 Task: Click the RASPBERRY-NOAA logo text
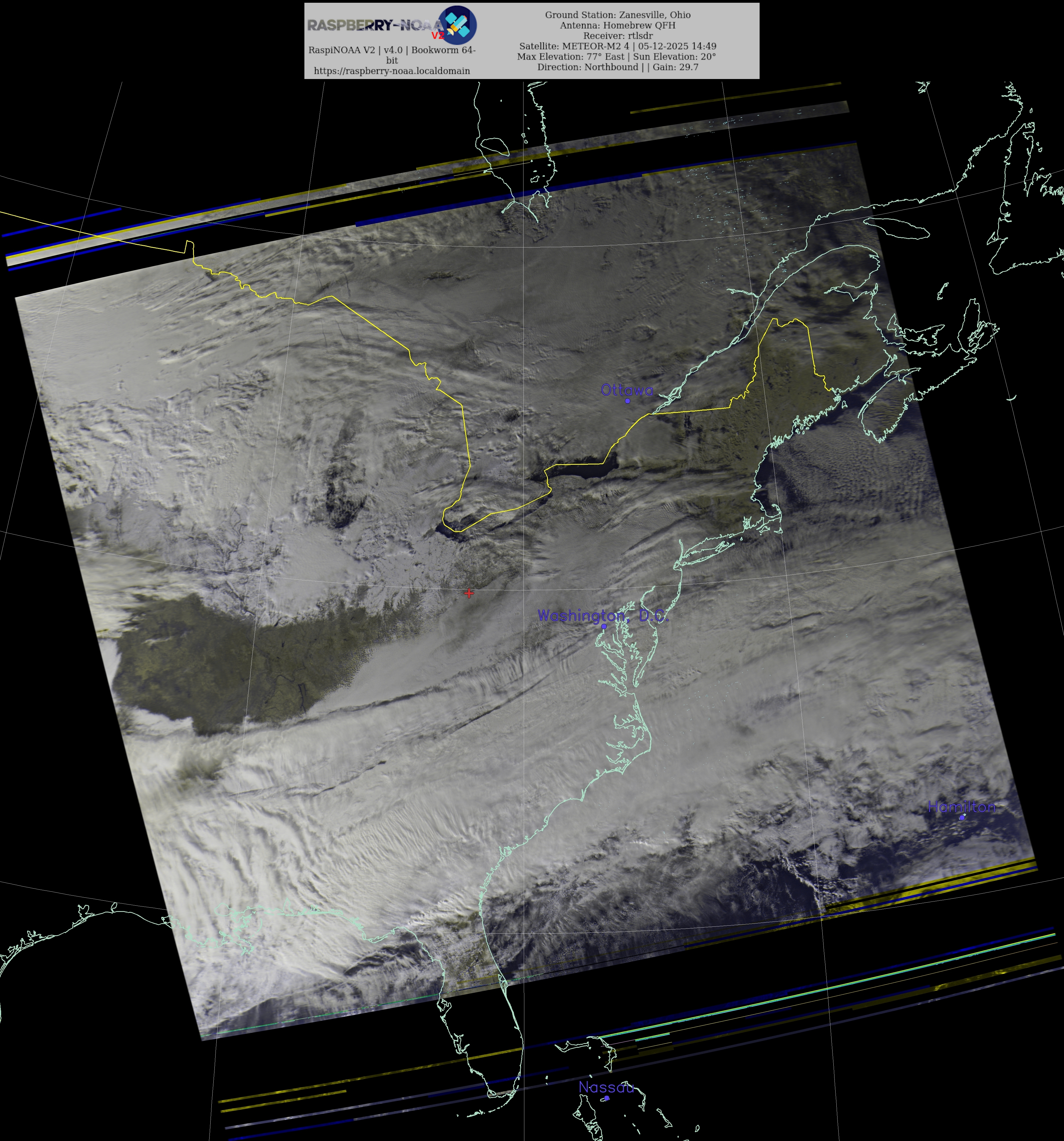[373, 25]
